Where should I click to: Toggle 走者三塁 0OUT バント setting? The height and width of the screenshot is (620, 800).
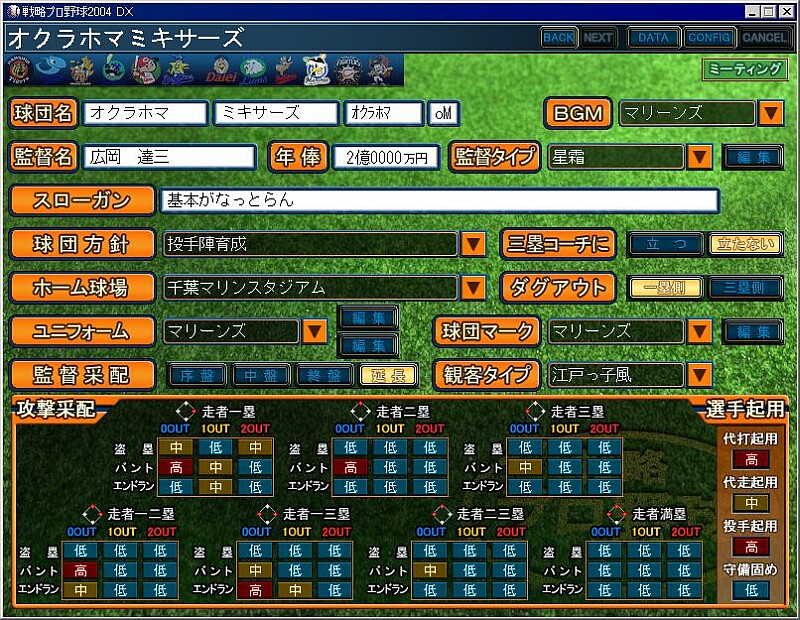(525, 467)
